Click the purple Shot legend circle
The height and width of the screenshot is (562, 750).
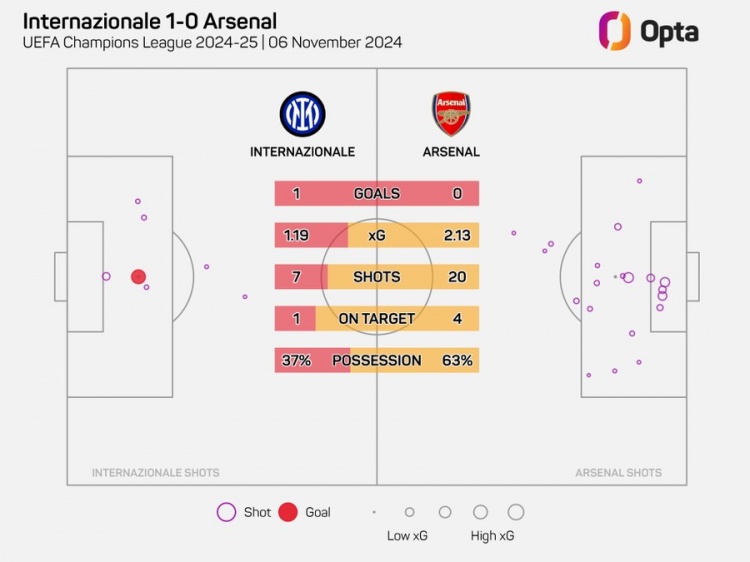click(x=226, y=512)
